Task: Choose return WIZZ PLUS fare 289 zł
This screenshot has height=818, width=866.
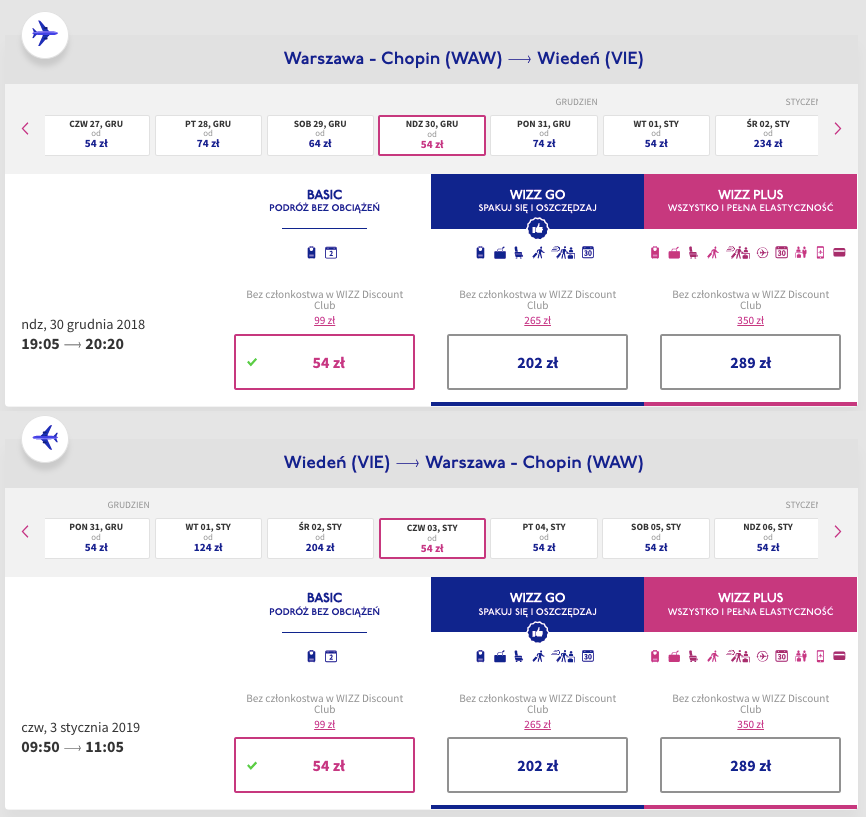Action: [751, 765]
